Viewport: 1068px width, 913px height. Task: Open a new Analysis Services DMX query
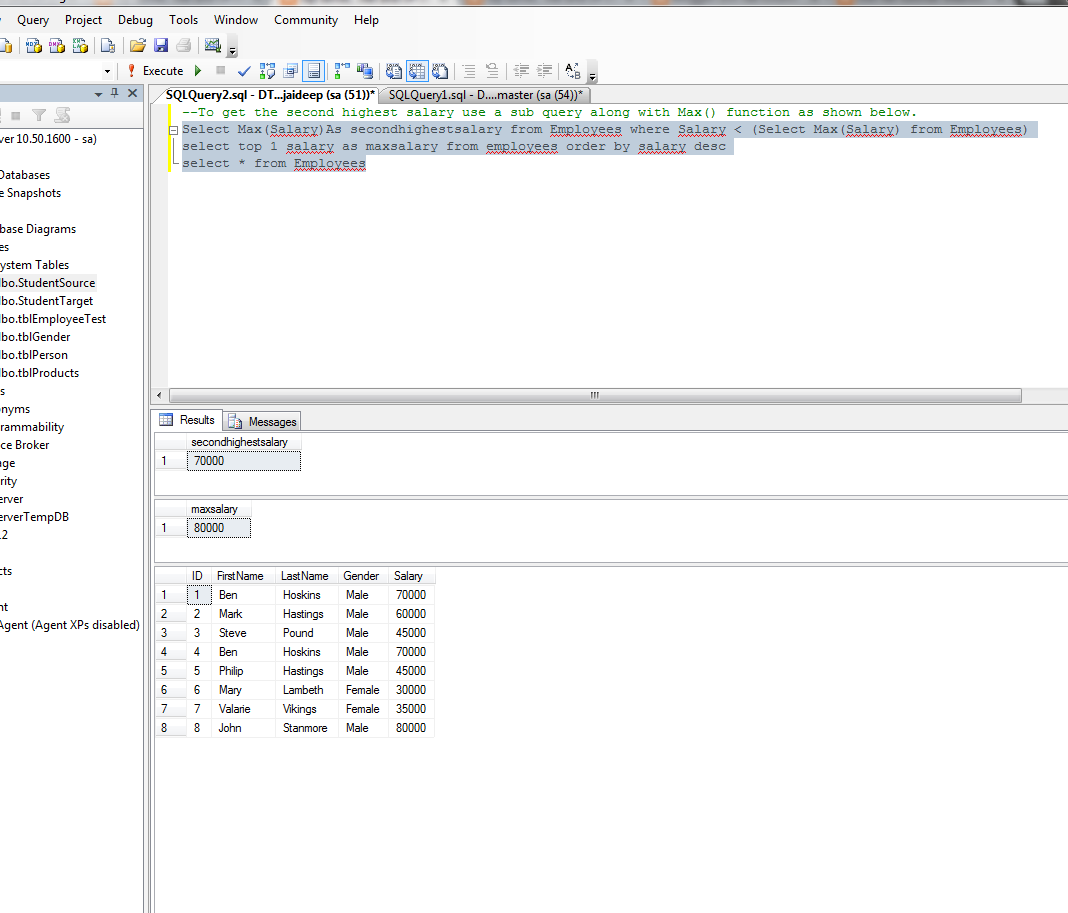[57, 46]
